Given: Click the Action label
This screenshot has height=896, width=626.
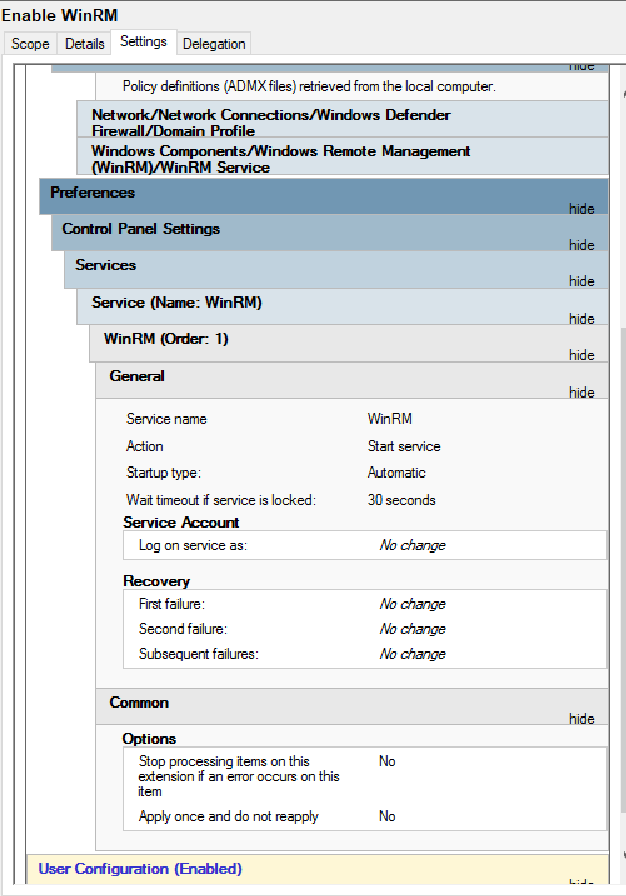Looking at the screenshot, I should [x=145, y=446].
